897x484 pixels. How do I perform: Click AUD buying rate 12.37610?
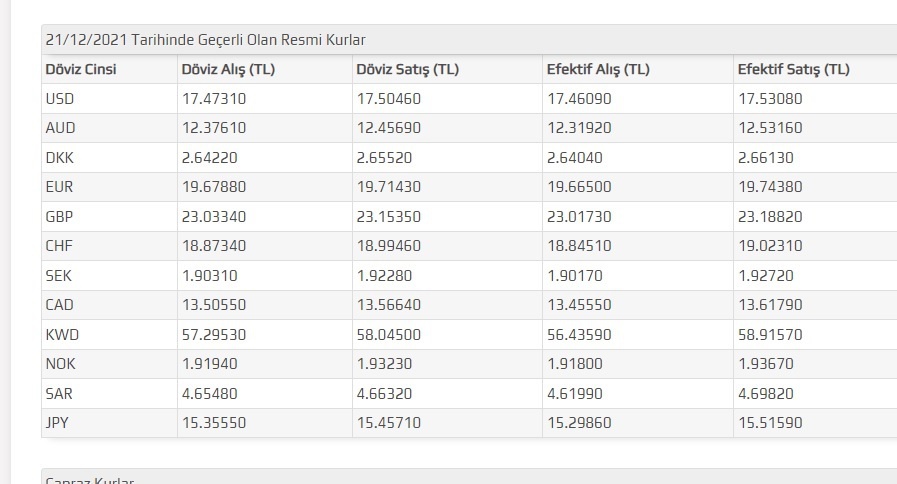213,128
